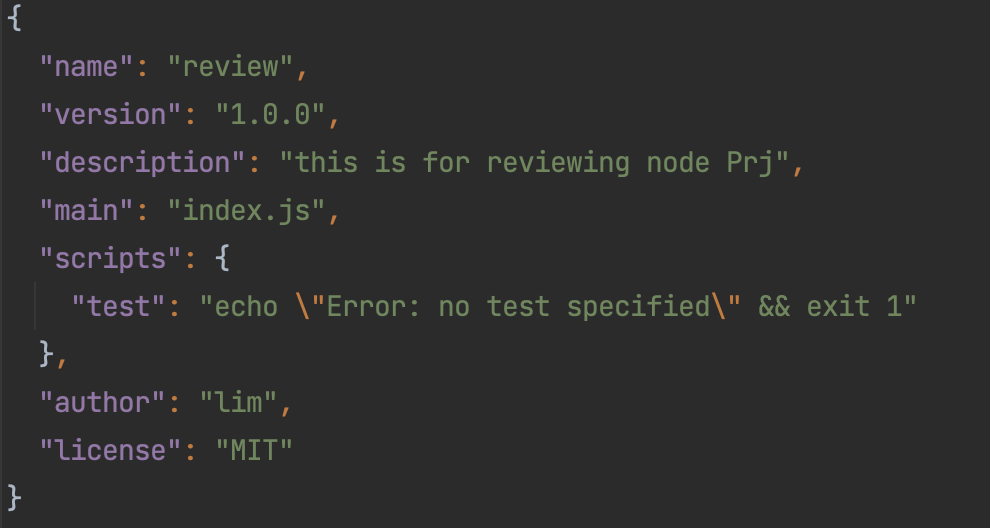Image resolution: width=990 pixels, height=528 pixels.
Task: Click the "test" key inside scripts
Action: point(118,306)
